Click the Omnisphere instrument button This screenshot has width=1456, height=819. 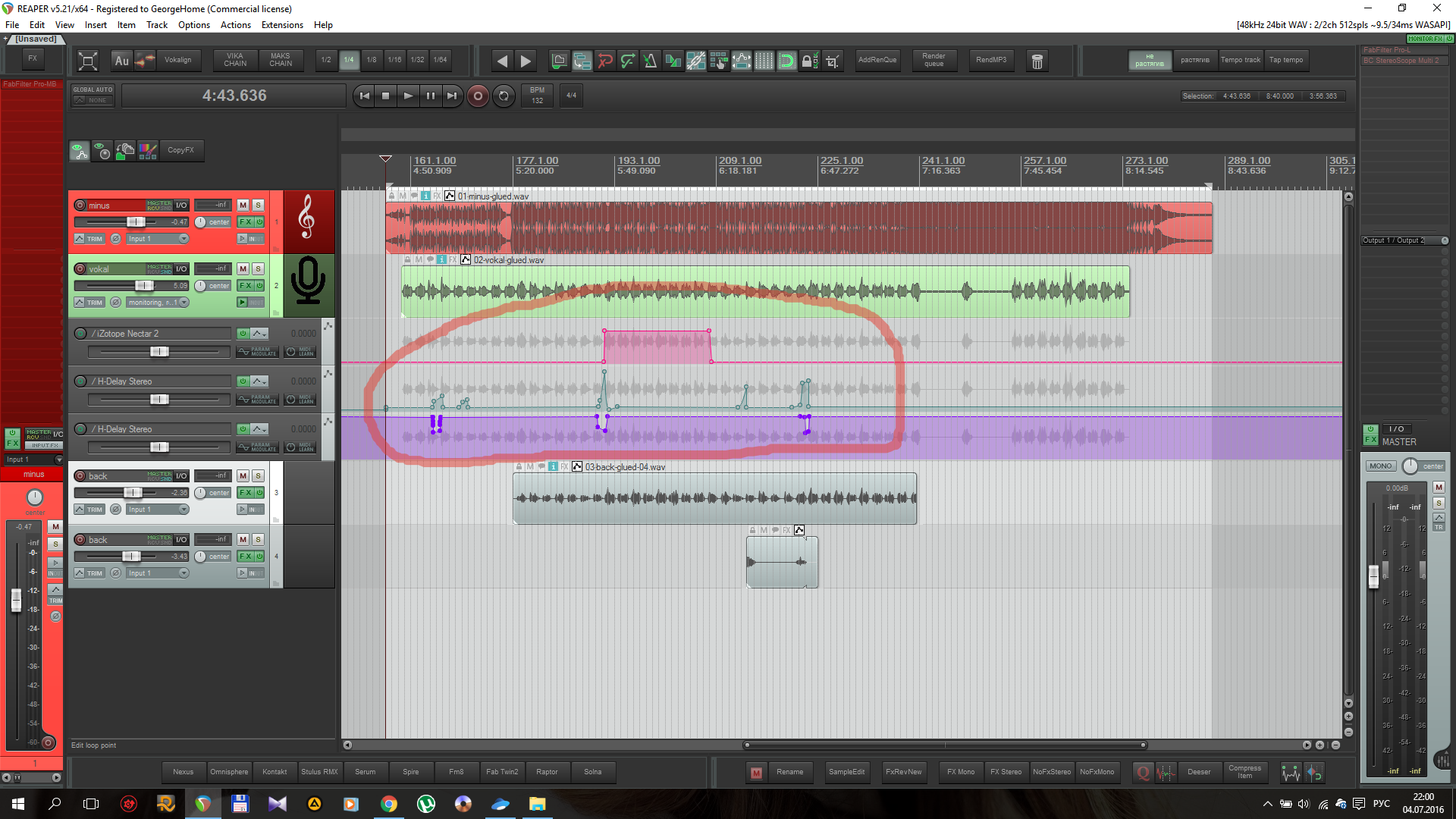click(x=229, y=772)
